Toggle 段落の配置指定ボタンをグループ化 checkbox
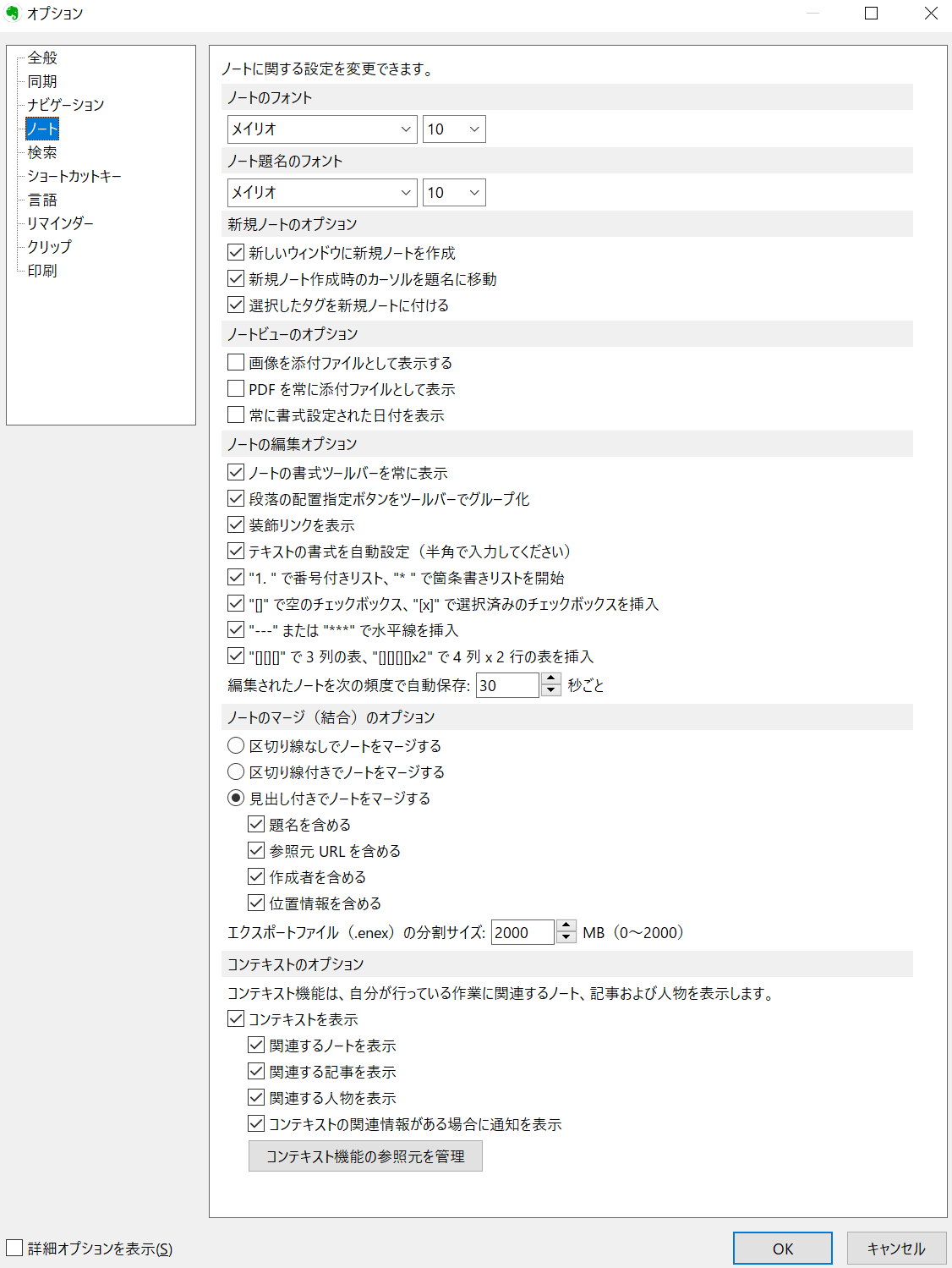Image resolution: width=952 pixels, height=1268 pixels. click(x=236, y=498)
